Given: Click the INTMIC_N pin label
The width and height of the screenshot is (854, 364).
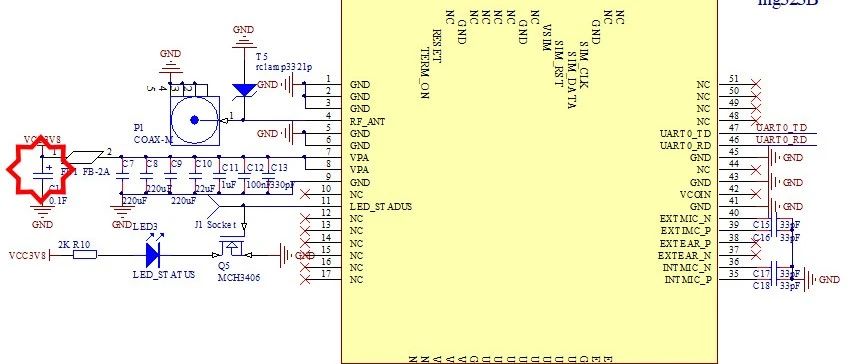Looking at the screenshot, I should coord(687,268).
